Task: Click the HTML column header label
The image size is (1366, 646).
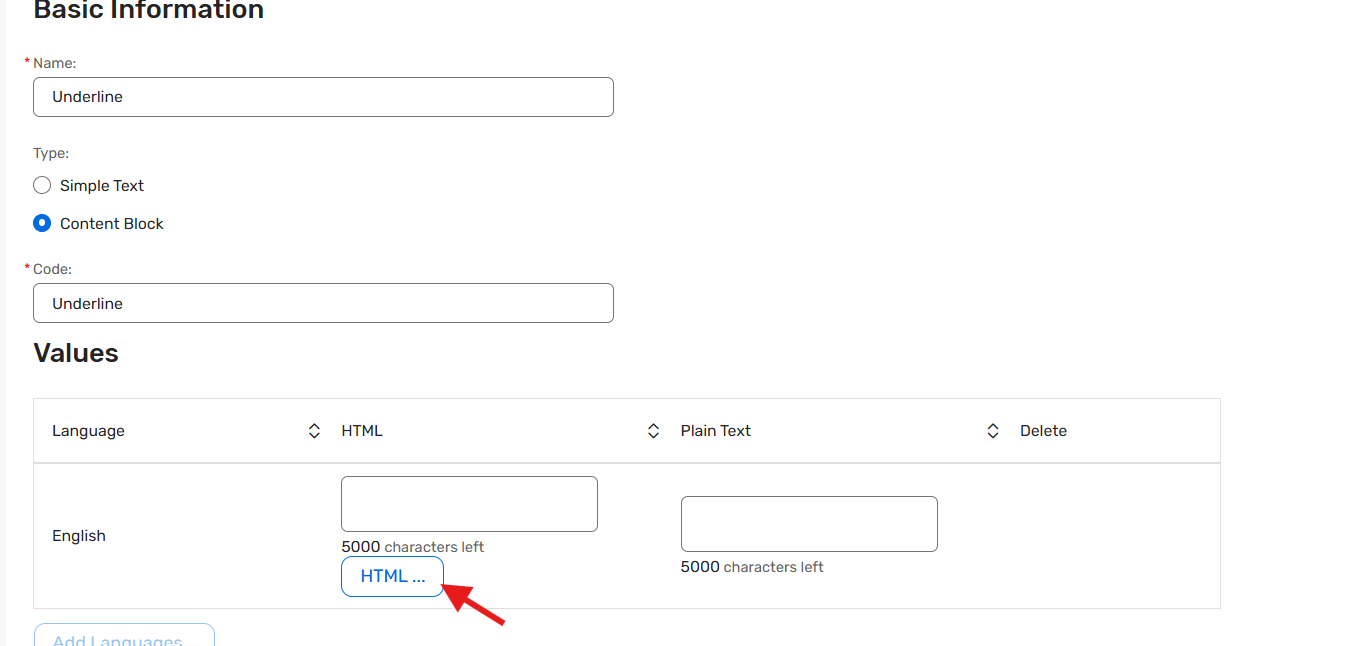Action: click(362, 431)
